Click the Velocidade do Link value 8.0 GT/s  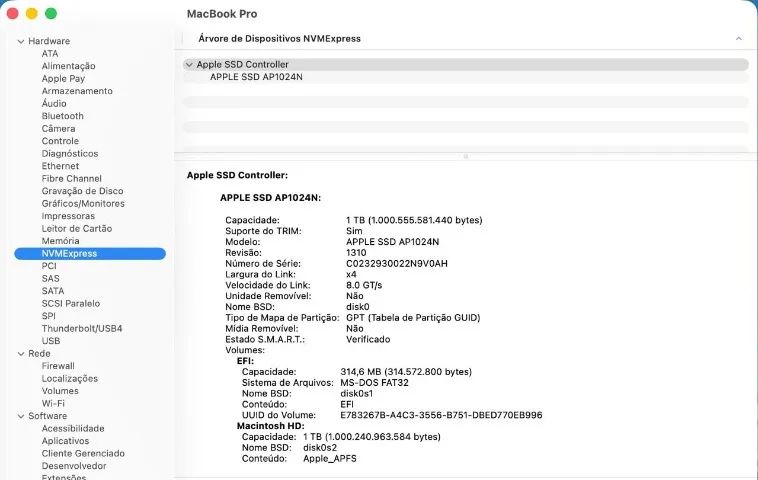tap(364, 286)
